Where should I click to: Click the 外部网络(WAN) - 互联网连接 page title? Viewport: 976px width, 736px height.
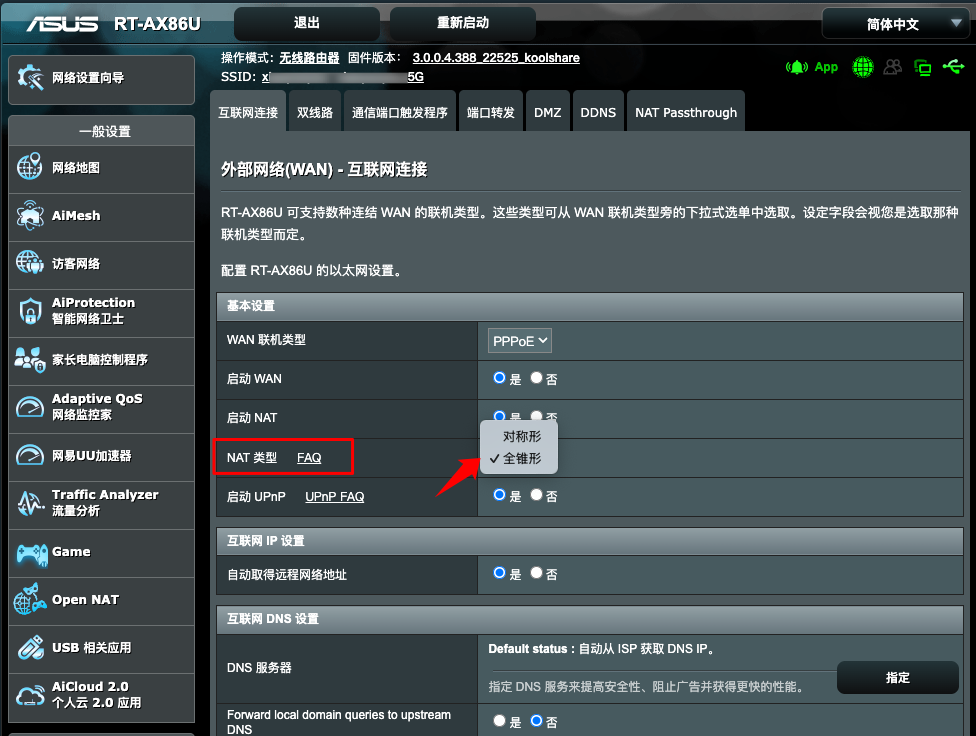[324, 169]
